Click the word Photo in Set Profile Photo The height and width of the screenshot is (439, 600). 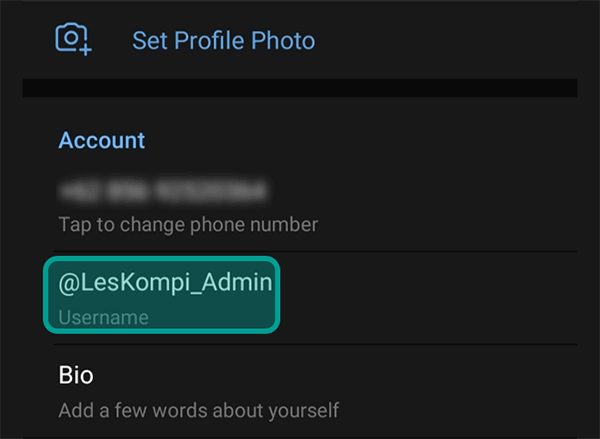pyautogui.click(x=283, y=40)
